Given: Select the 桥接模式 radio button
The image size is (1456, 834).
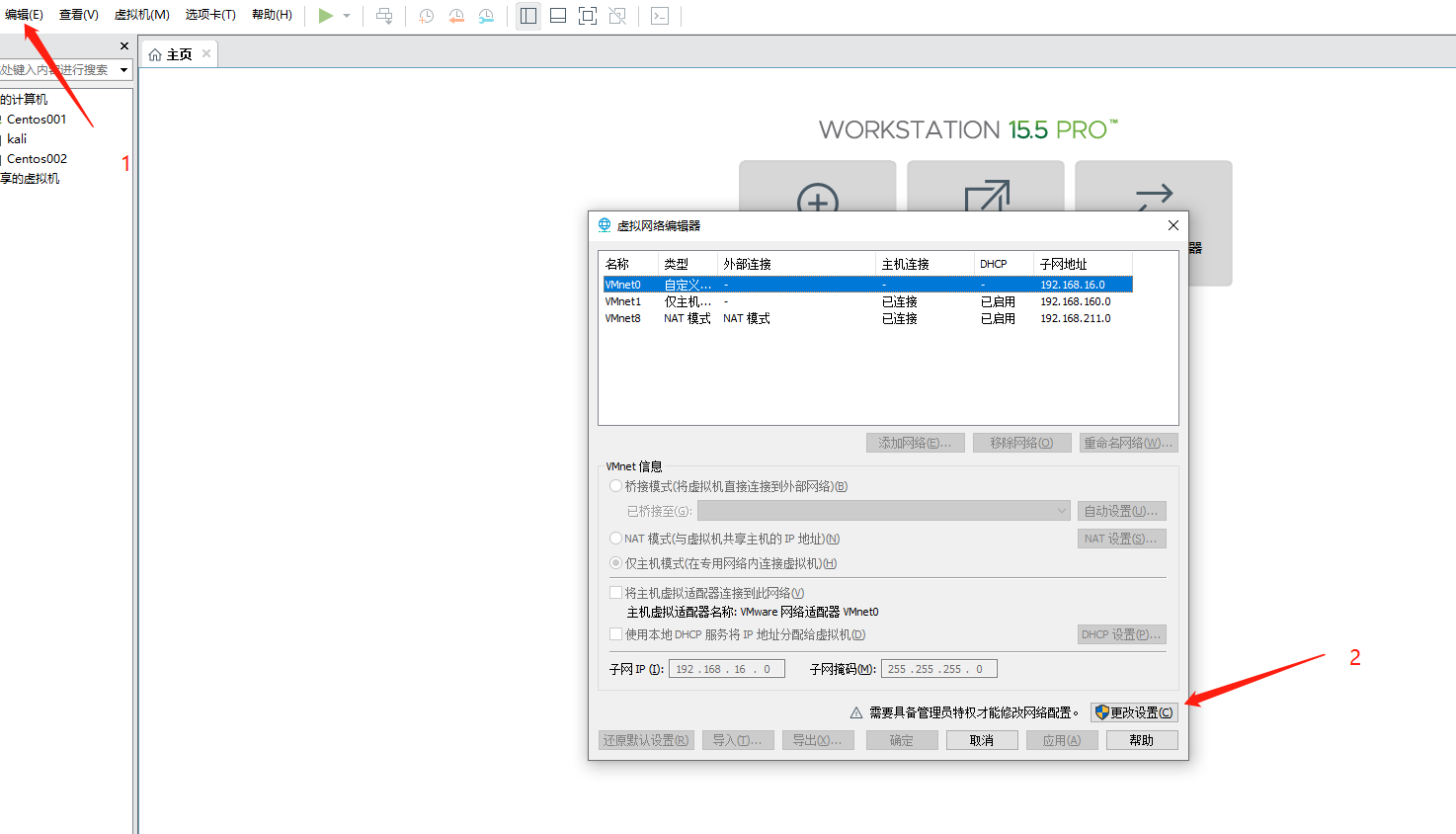Looking at the screenshot, I should [616, 486].
